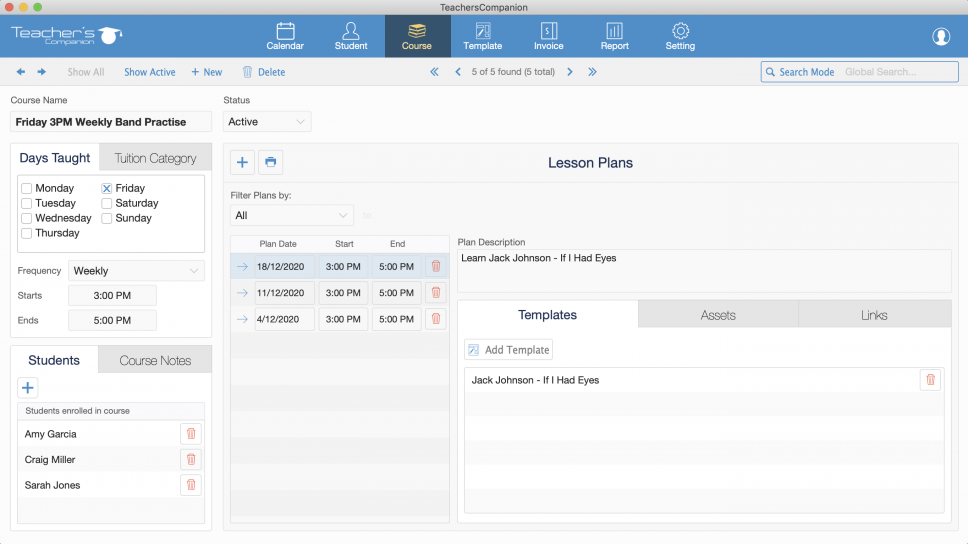Open the Report section
The width and height of the screenshot is (968, 544).
click(x=614, y=36)
